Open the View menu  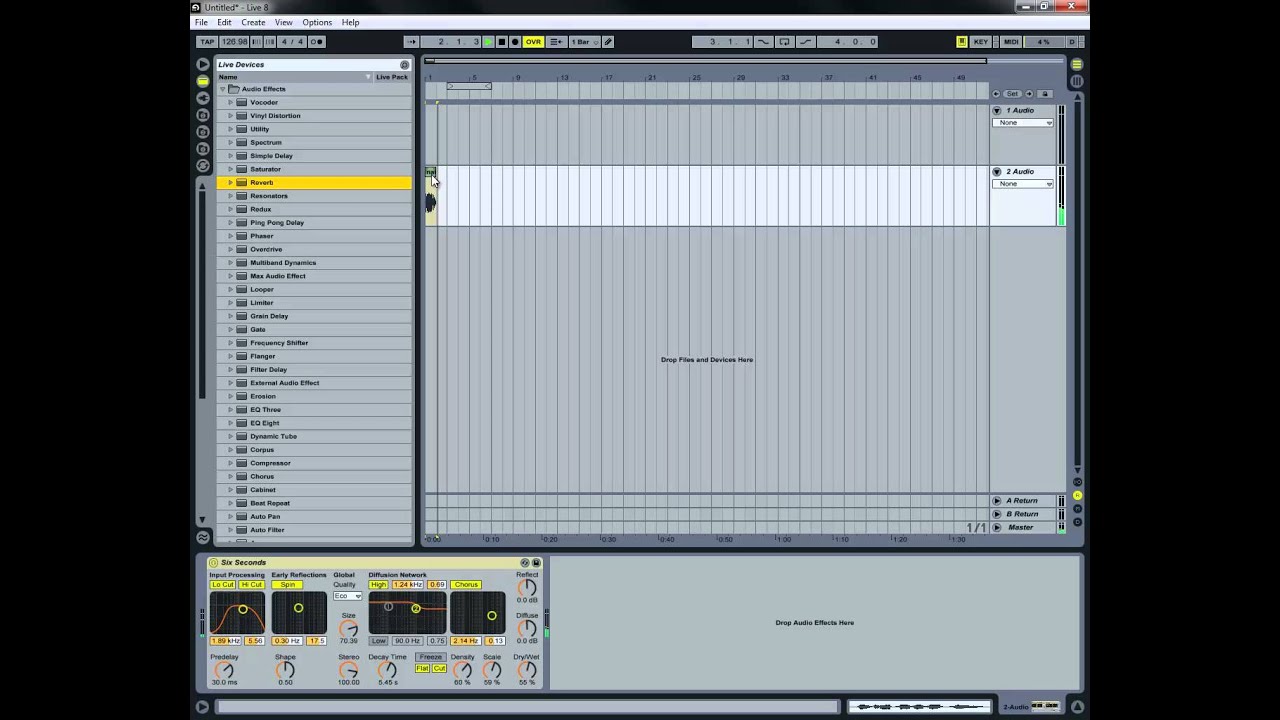coord(284,22)
